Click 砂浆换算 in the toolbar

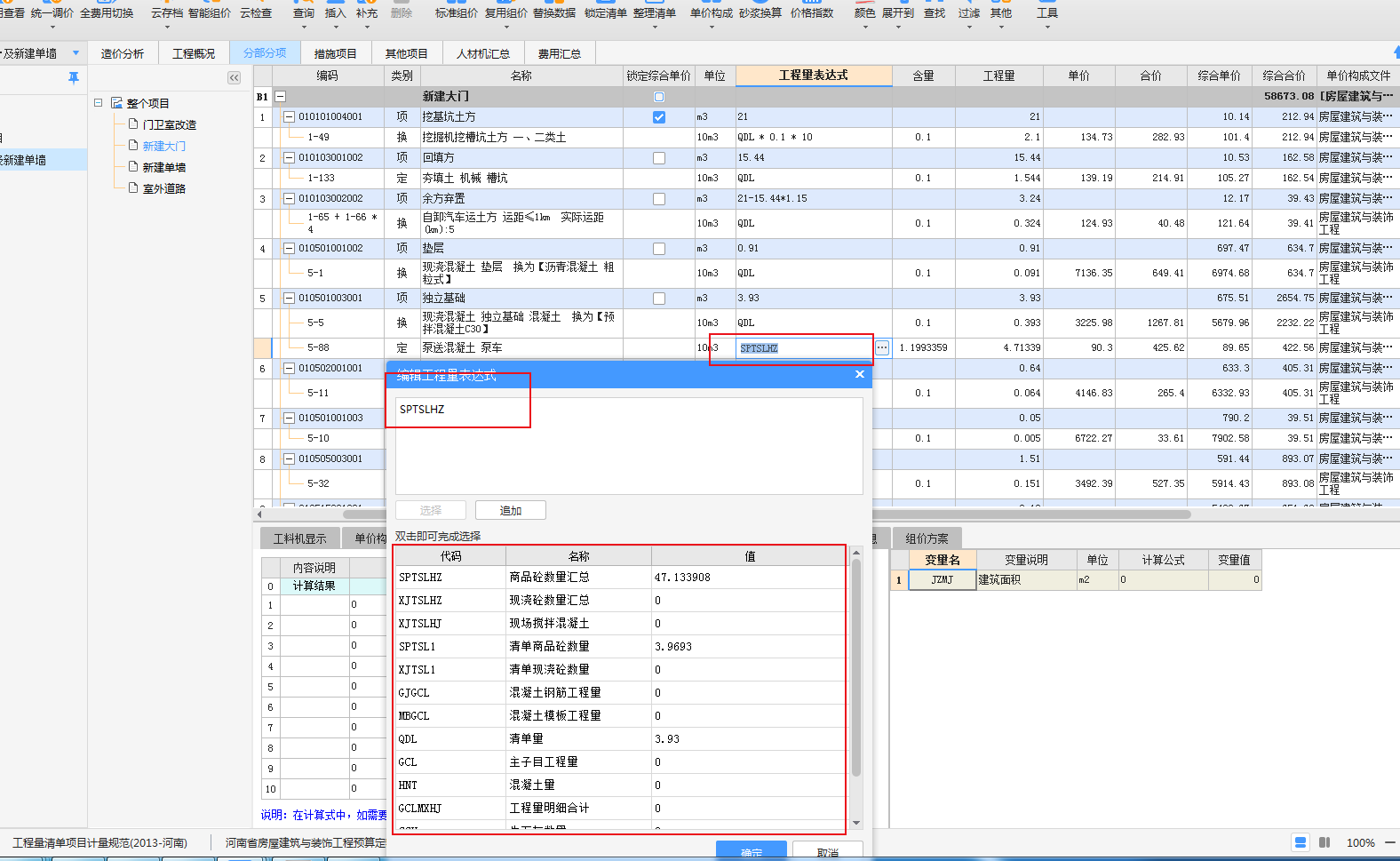click(x=760, y=13)
